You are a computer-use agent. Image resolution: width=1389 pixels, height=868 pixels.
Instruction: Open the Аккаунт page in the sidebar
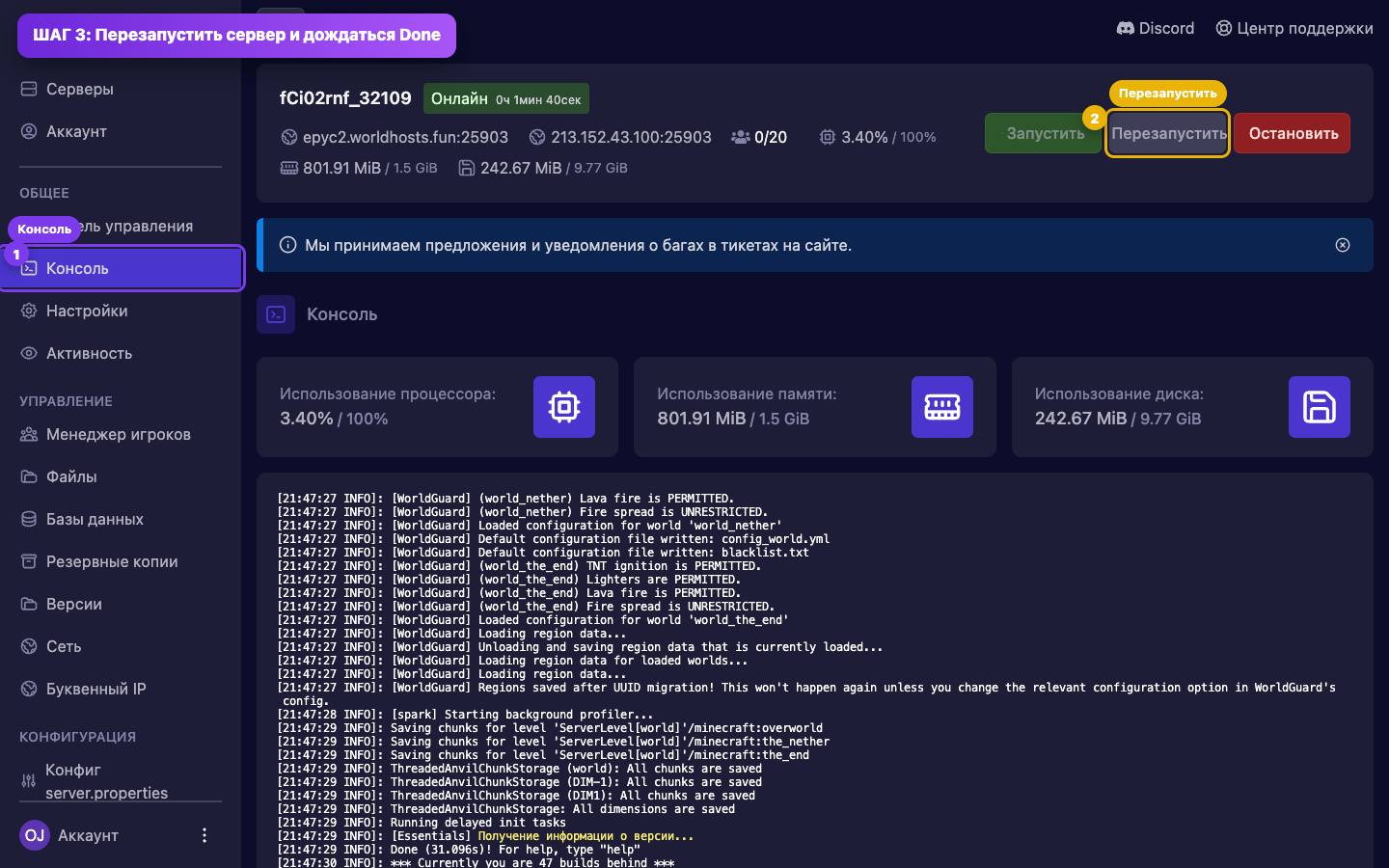(x=121, y=131)
